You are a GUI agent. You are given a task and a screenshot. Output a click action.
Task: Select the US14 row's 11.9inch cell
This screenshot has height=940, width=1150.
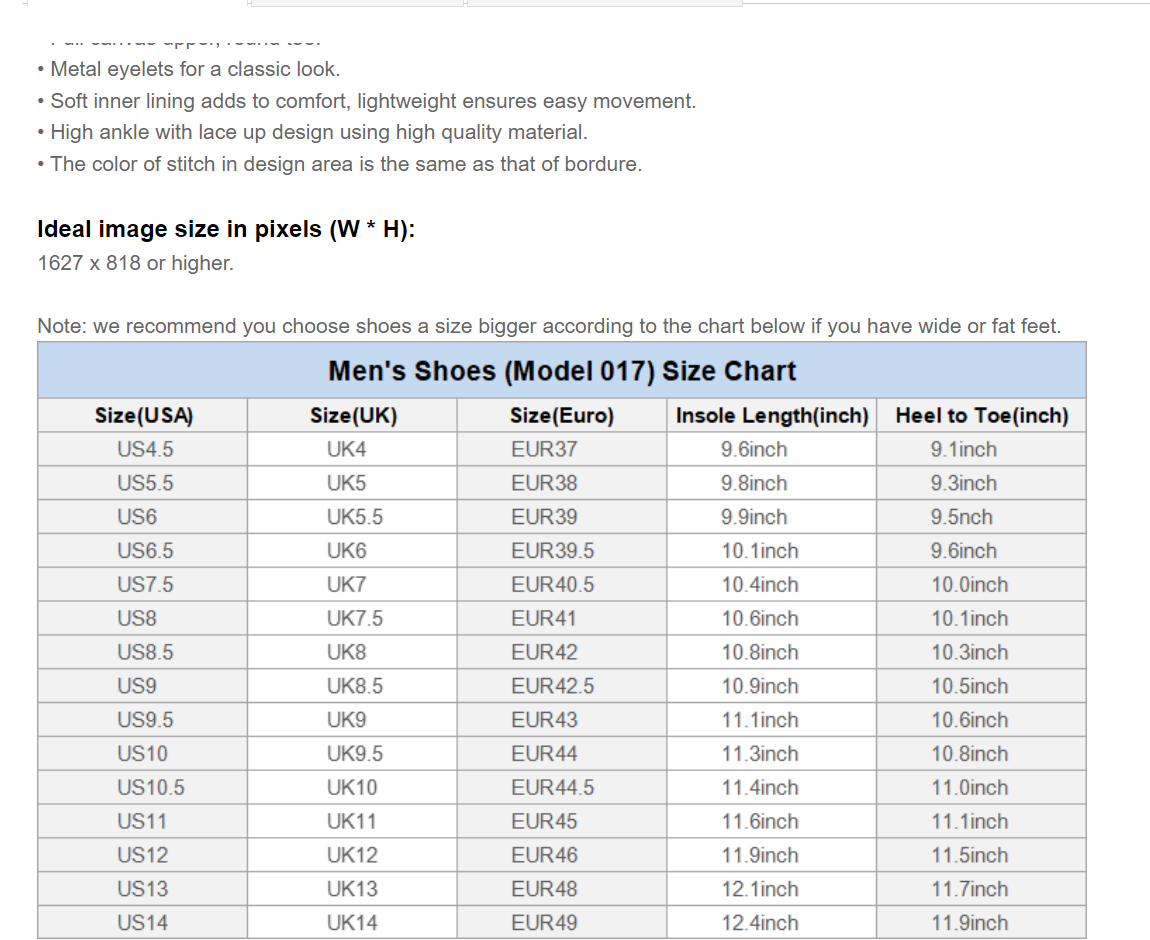[x=969, y=922]
